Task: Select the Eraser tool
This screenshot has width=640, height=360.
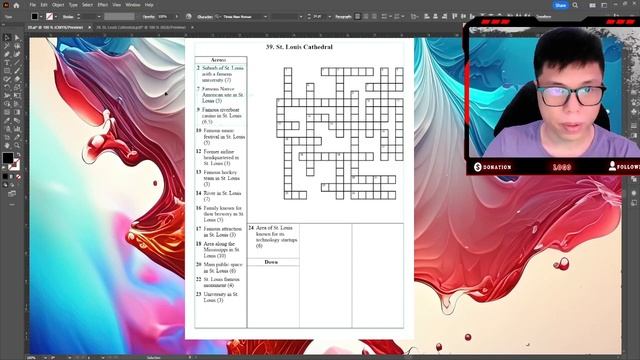Action: tap(17, 79)
